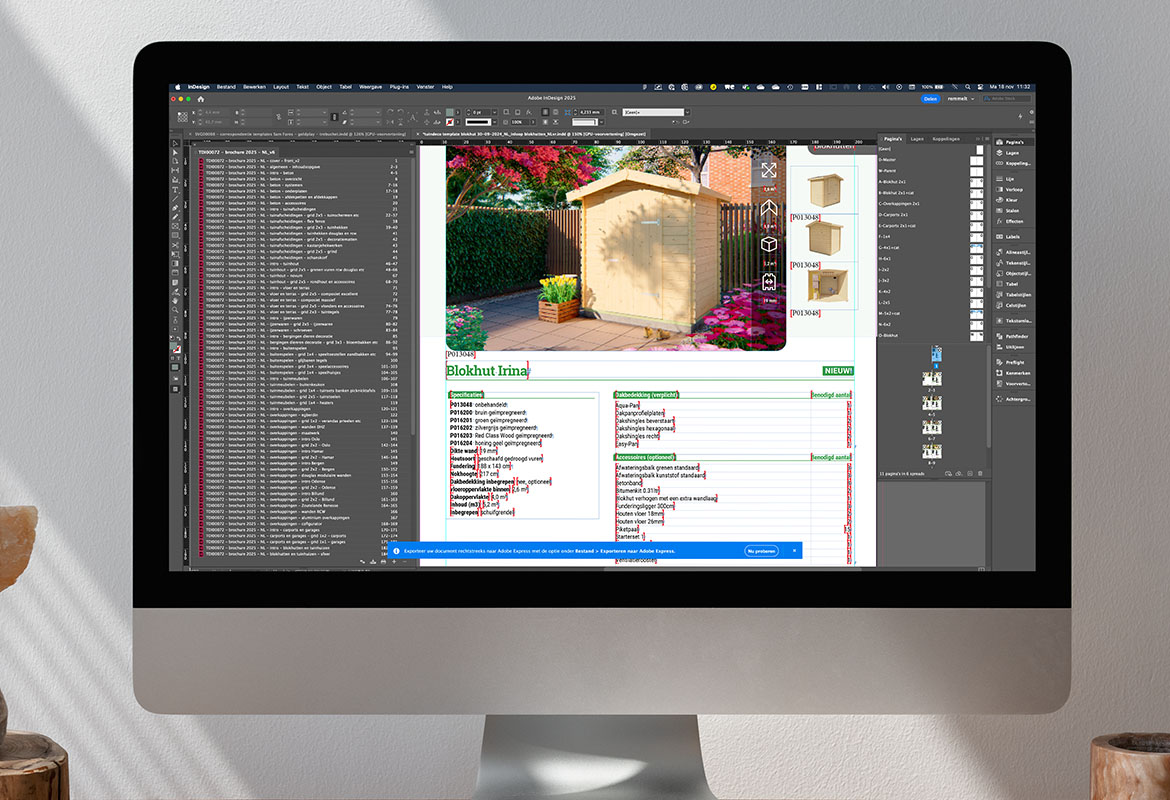The height and width of the screenshot is (800, 1170).
Task: Click the Nu proberen button
Action: click(761, 551)
